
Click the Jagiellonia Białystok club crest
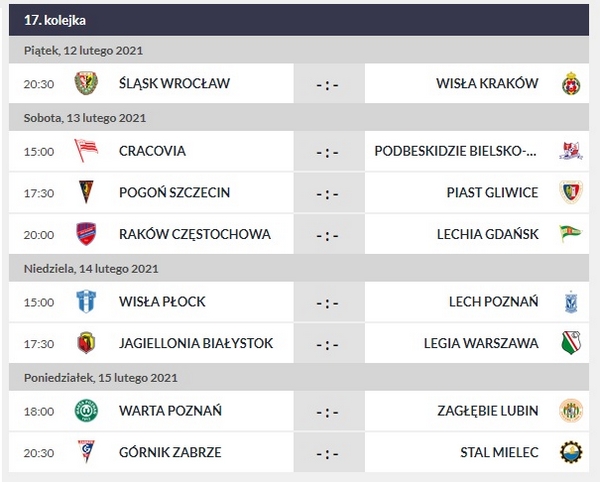pos(86,343)
